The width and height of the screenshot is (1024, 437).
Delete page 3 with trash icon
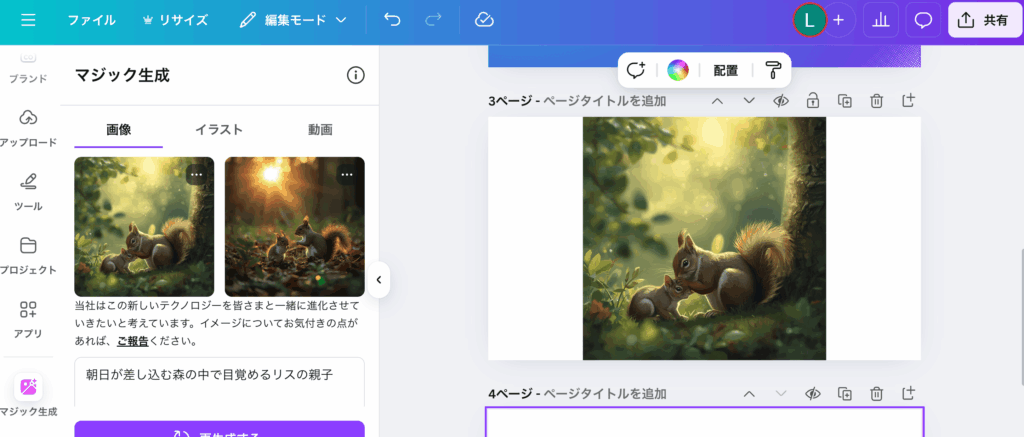tap(876, 101)
